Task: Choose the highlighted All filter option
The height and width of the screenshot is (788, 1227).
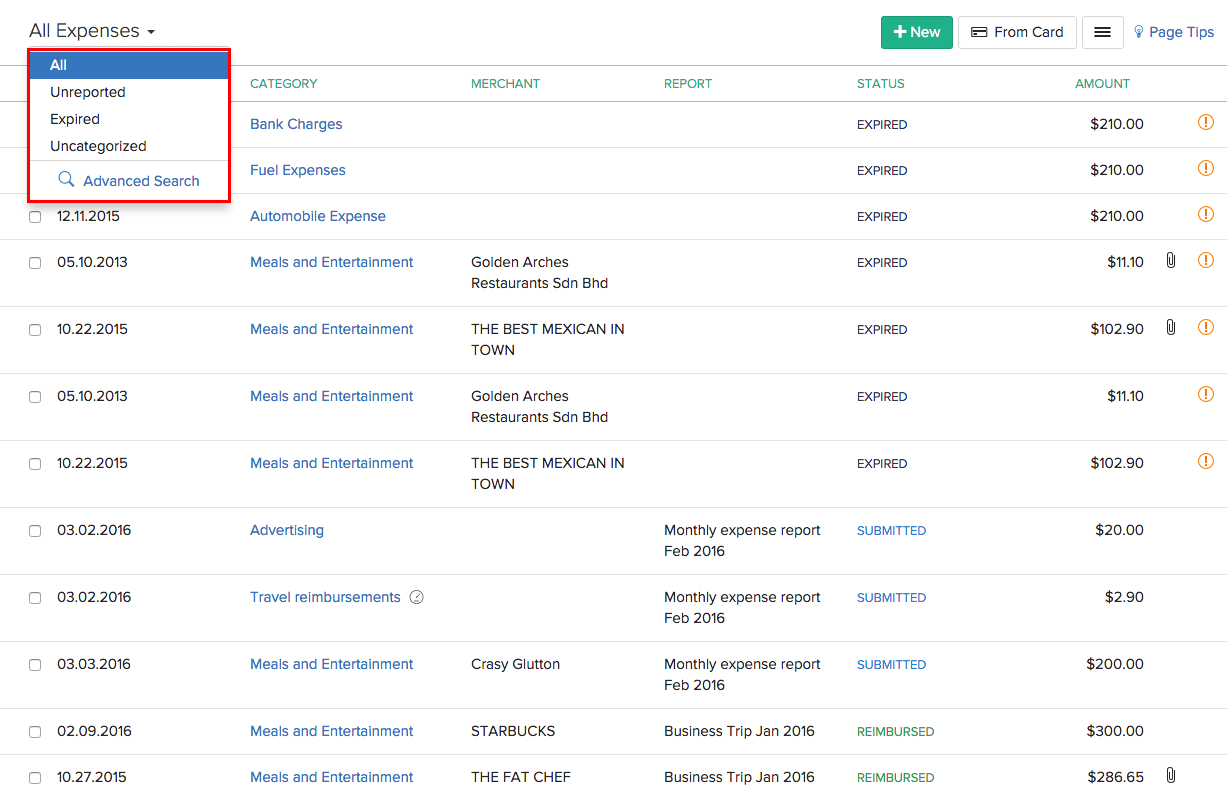Action: click(59, 65)
